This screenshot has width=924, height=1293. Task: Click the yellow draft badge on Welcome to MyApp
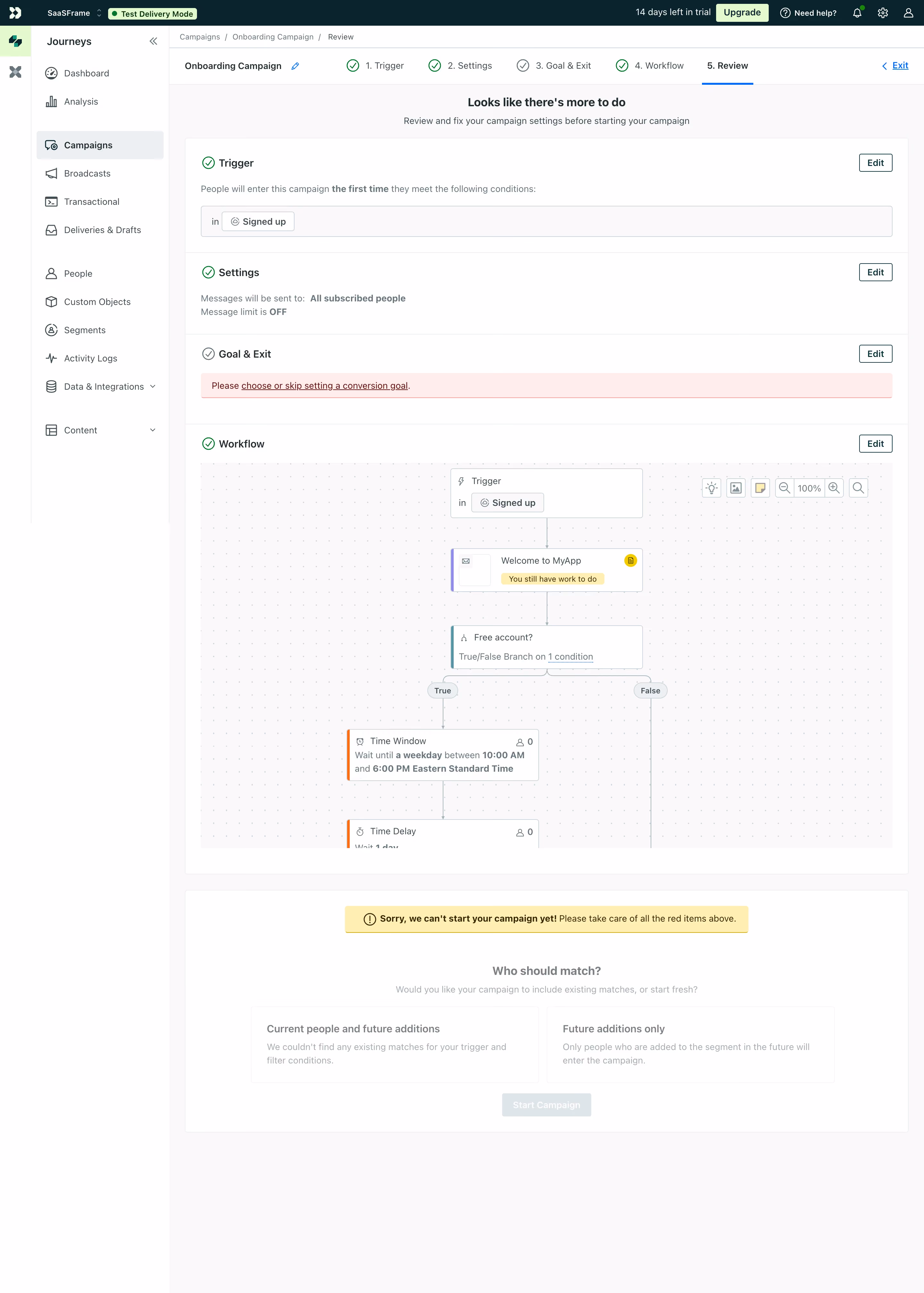click(630, 560)
